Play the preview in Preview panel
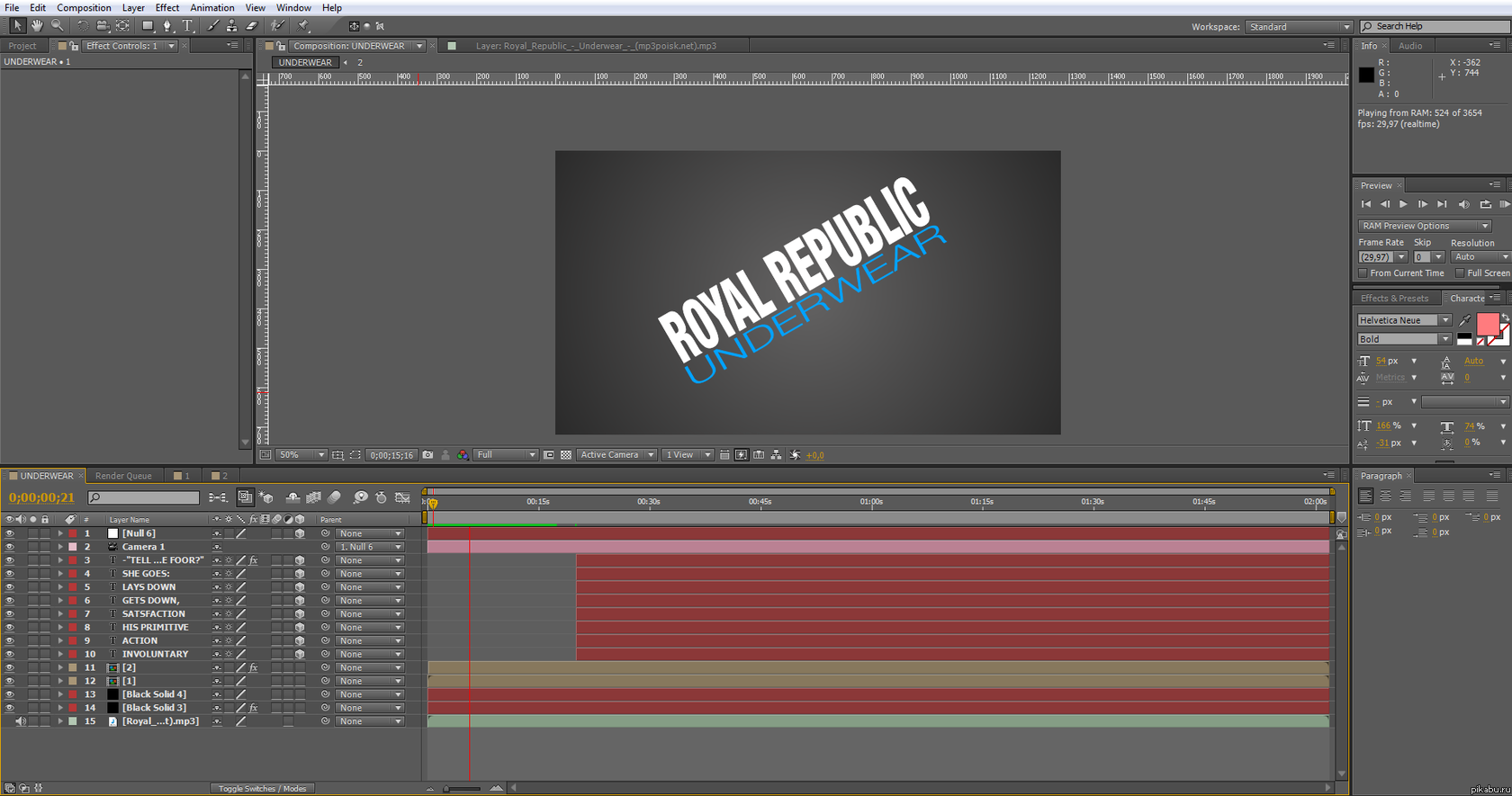 tap(1403, 204)
